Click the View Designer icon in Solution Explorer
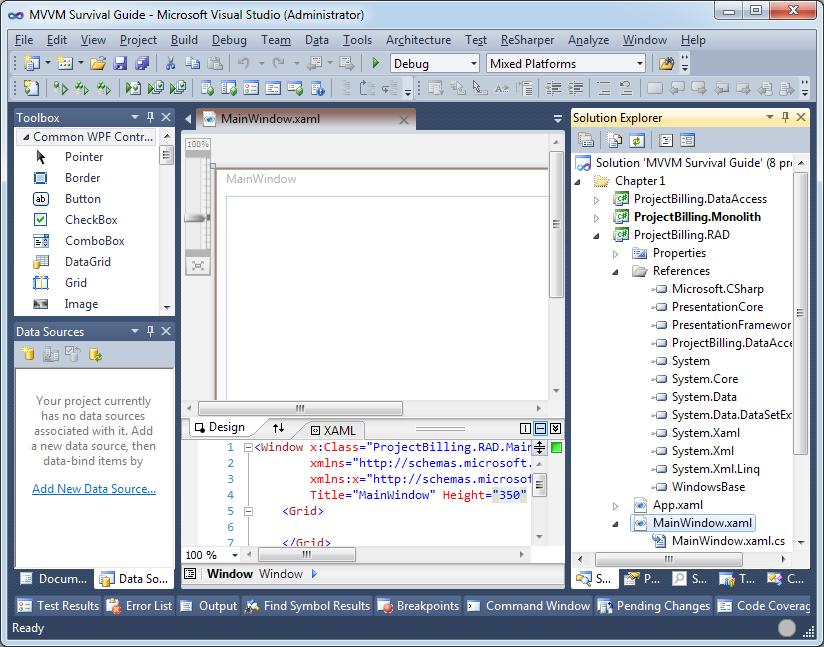The height and width of the screenshot is (647, 824). pyautogui.click(x=687, y=140)
